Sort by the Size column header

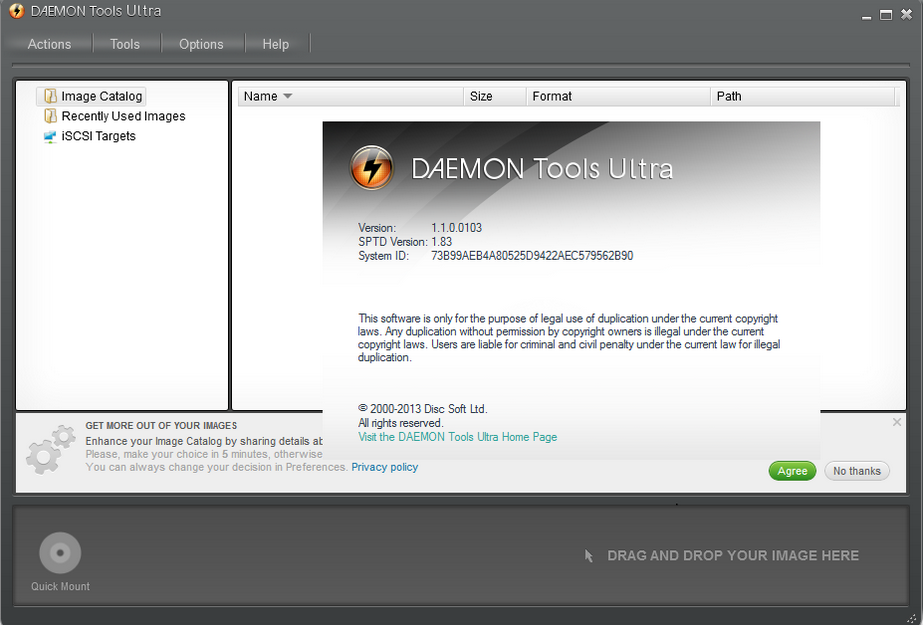[495, 97]
